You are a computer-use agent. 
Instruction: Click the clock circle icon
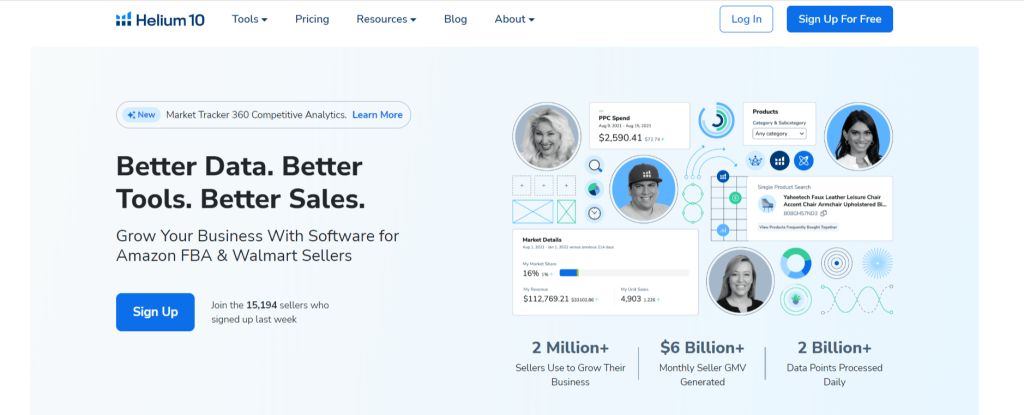(594, 213)
